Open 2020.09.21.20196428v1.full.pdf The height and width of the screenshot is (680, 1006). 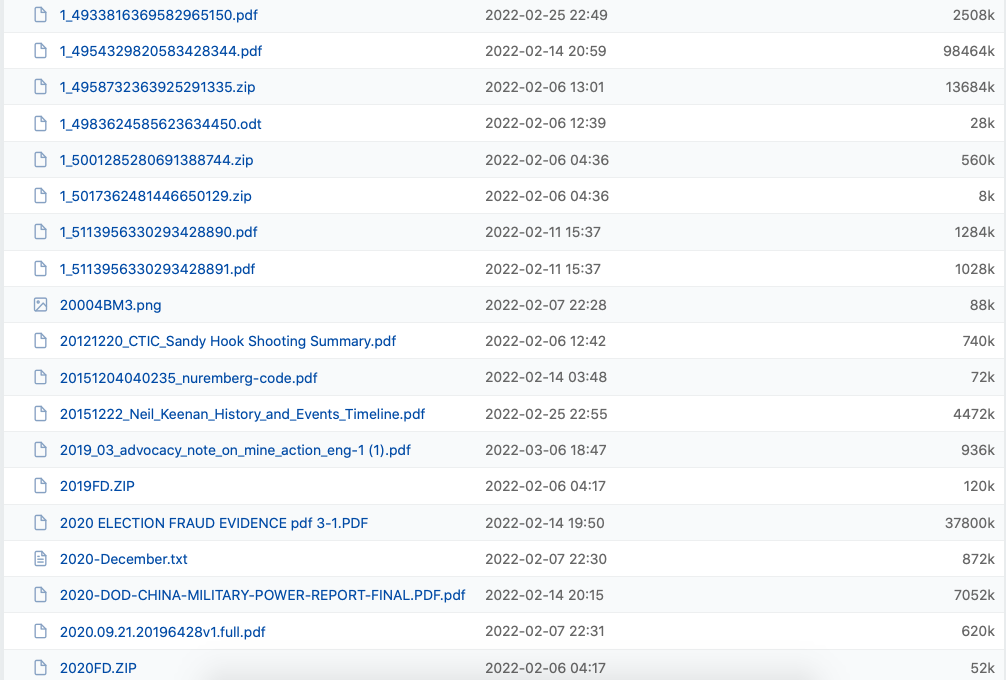click(162, 631)
